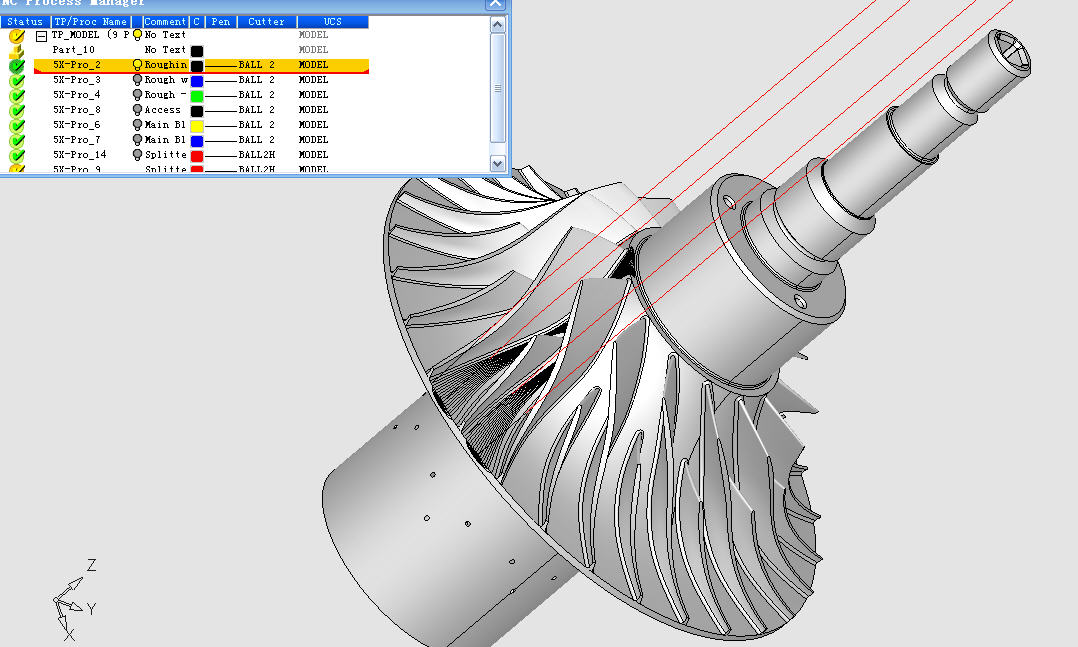Toggle the 5X-Pro_4 light bulb display
Screen dimensions: 1078x647
click(x=137, y=95)
